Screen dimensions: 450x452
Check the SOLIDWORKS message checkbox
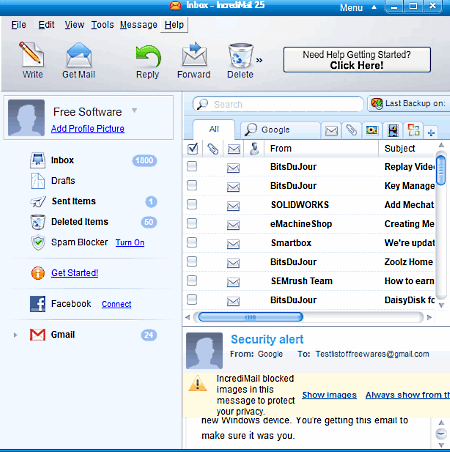click(192, 204)
